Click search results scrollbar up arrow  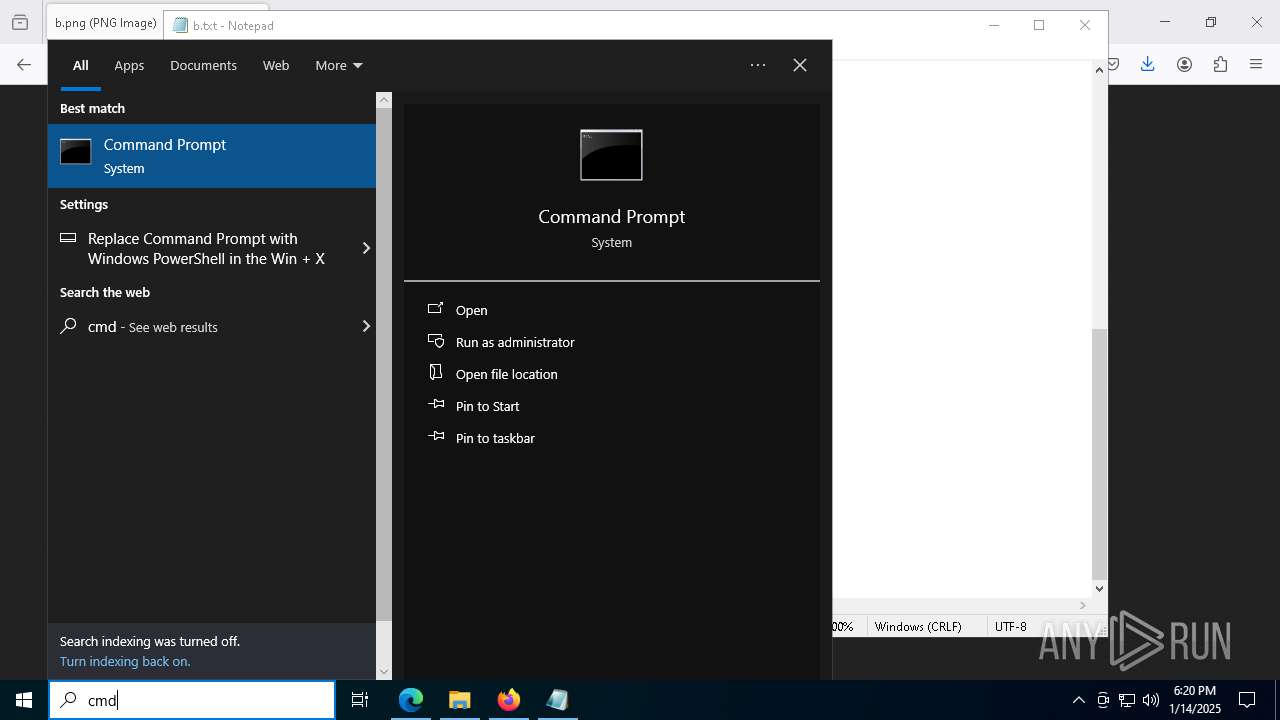pyautogui.click(x=384, y=100)
